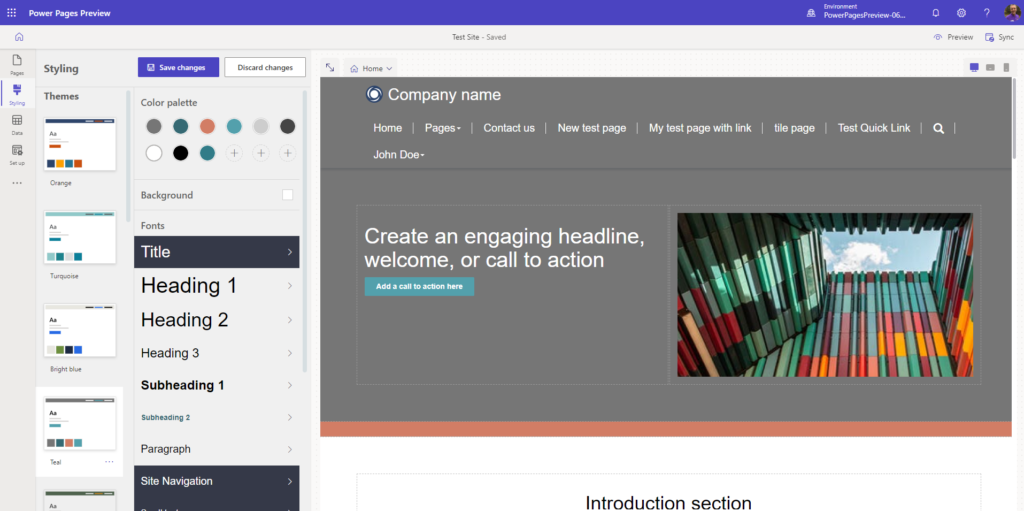The image size is (1024, 511).
Task: Switch to desktop viewport icon
Action: [974, 67]
